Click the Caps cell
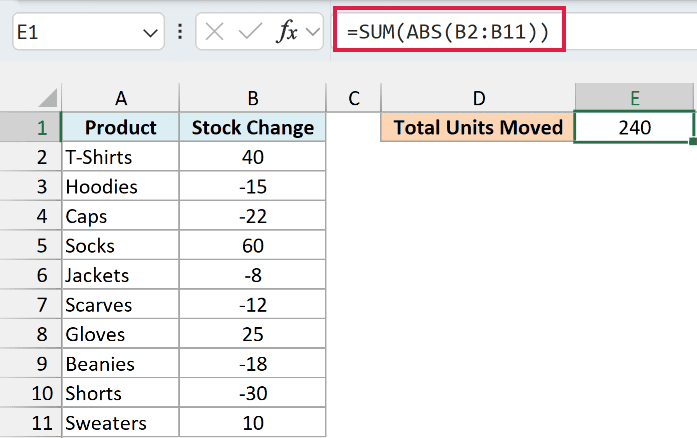This screenshot has height=438, width=697. (120, 216)
